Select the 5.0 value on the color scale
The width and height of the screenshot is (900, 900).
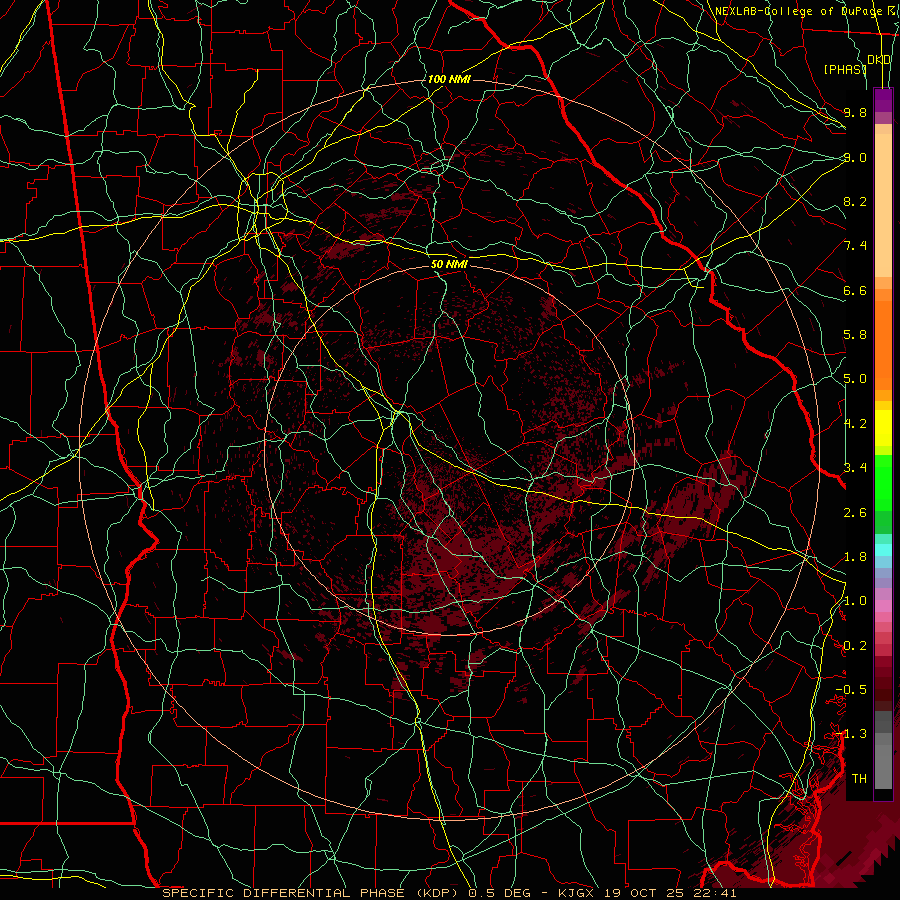[855, 379]
